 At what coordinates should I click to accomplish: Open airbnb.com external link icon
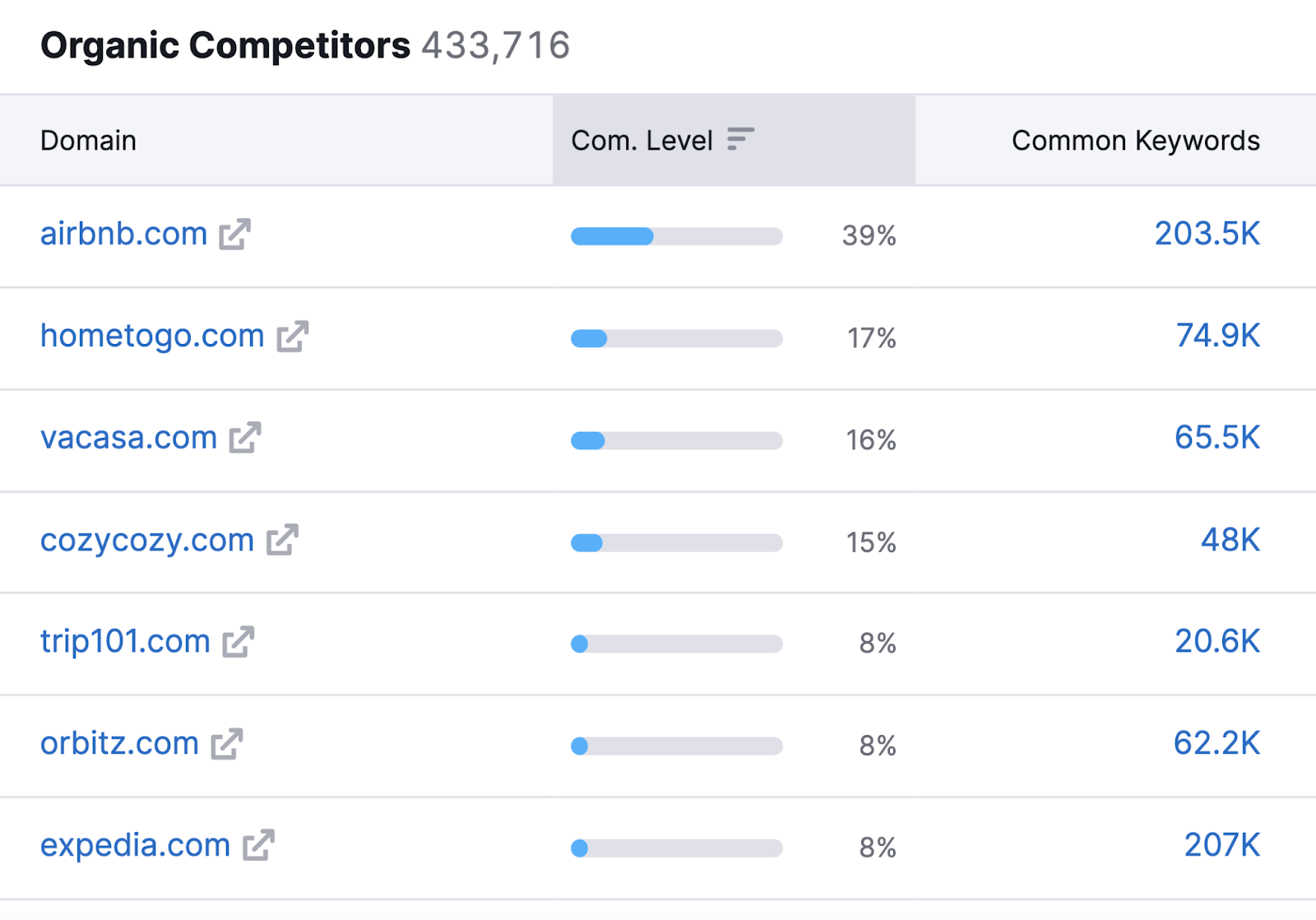(234, 235)
